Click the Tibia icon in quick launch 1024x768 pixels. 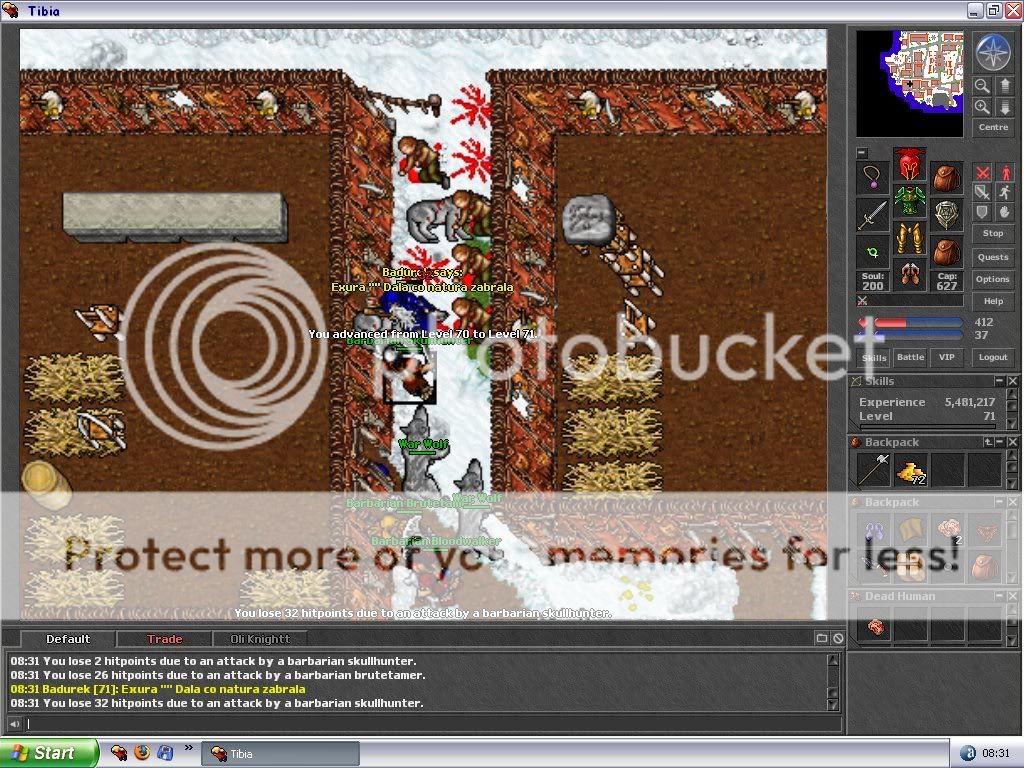point(119,752)
